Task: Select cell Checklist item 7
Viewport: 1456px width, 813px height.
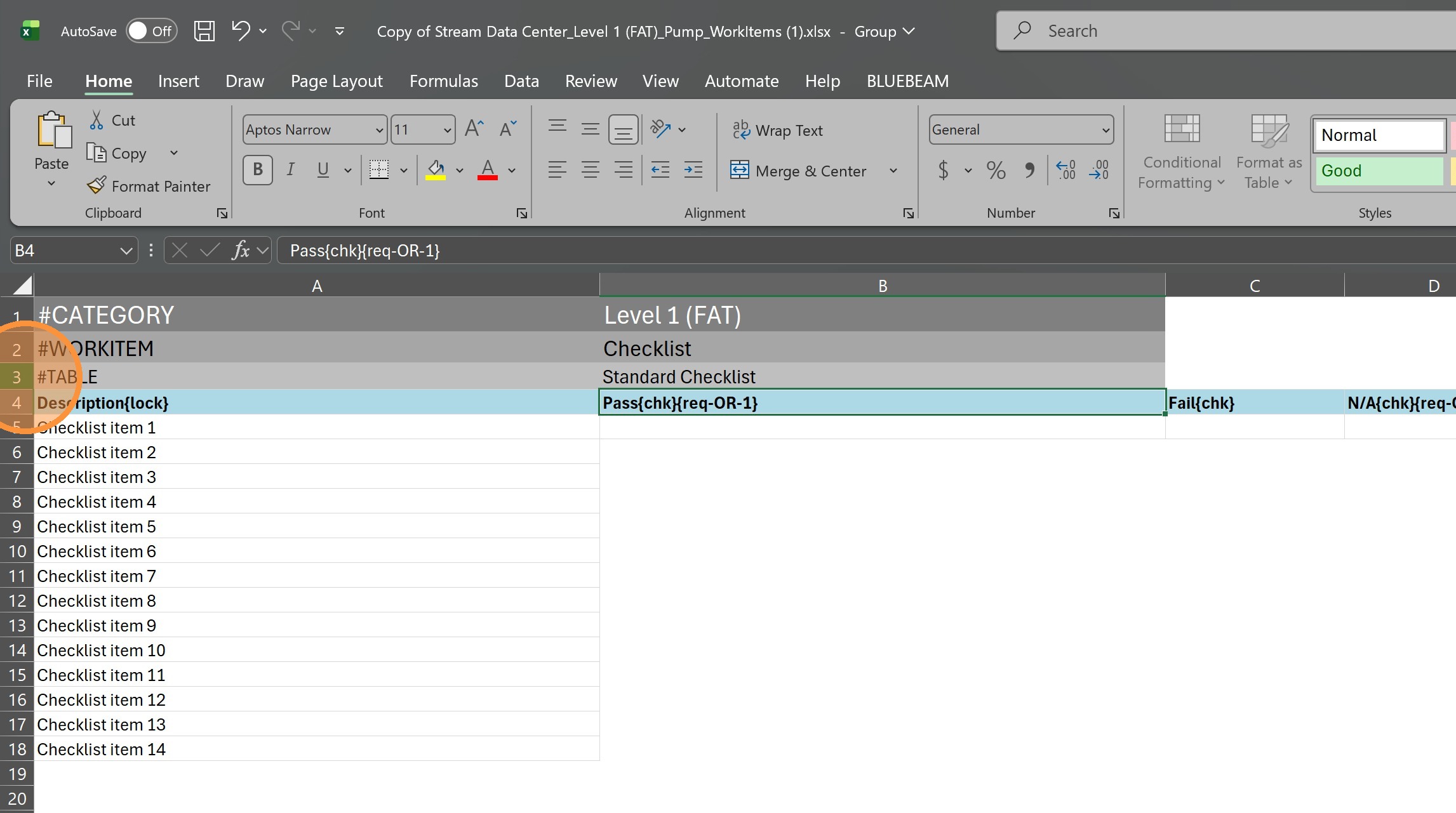Action: pyautogui.click(x=317, y=576)
